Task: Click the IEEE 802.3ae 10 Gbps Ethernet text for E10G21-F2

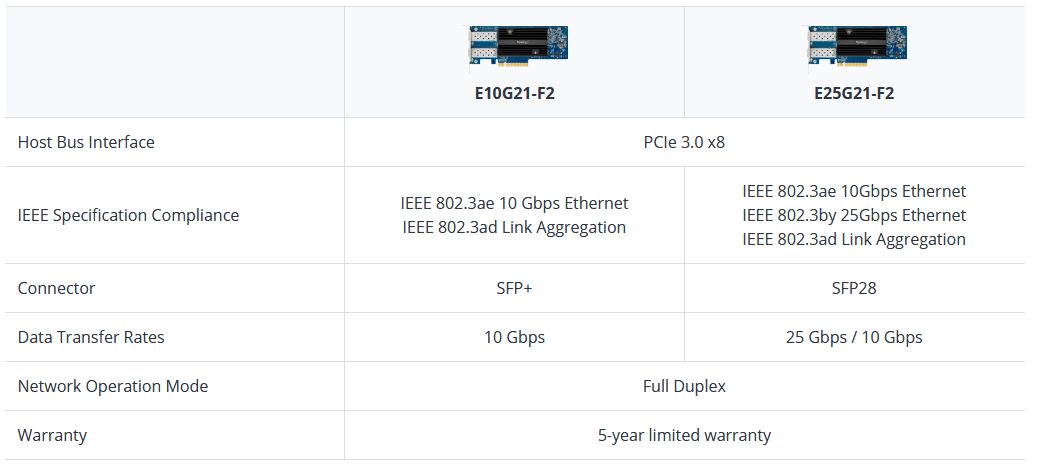Action: click(x=514, y=203)
